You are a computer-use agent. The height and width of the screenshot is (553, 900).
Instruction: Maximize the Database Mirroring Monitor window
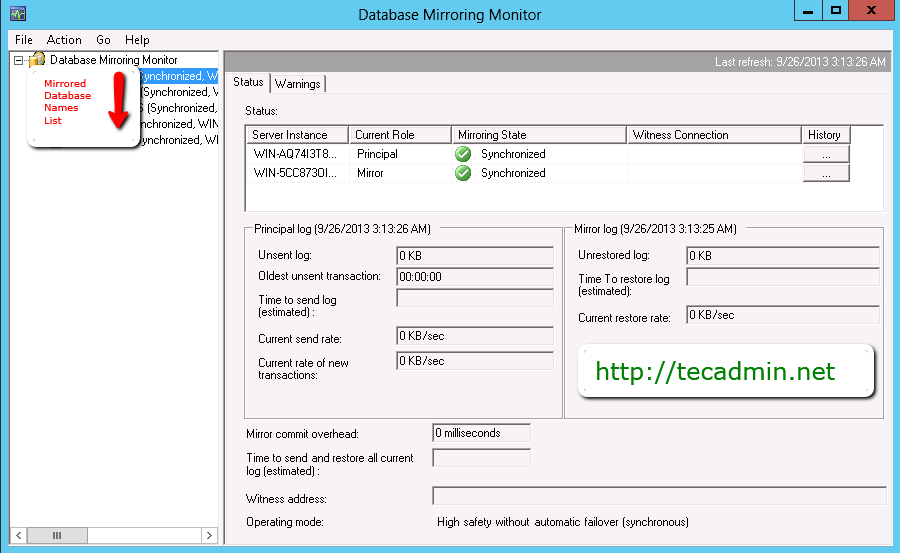[836, 11]
